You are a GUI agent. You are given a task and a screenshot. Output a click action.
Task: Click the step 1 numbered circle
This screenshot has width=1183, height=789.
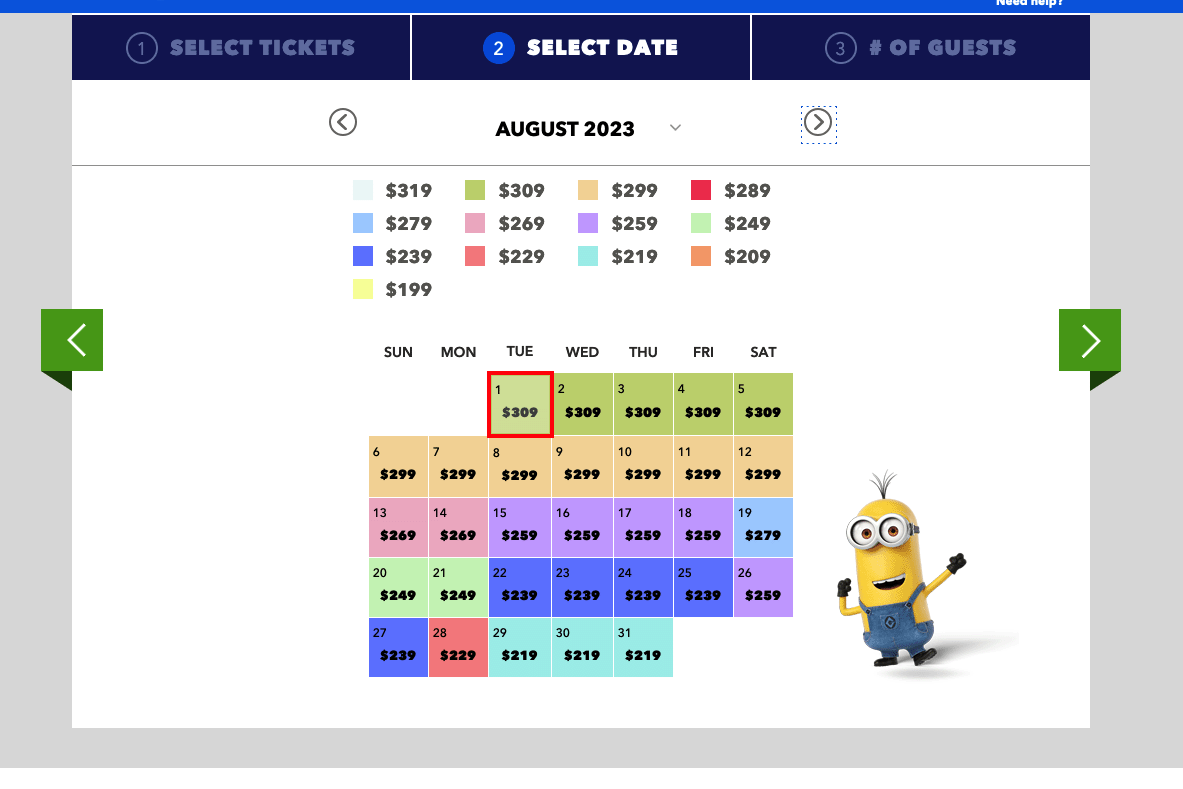(x=141, y=47)
